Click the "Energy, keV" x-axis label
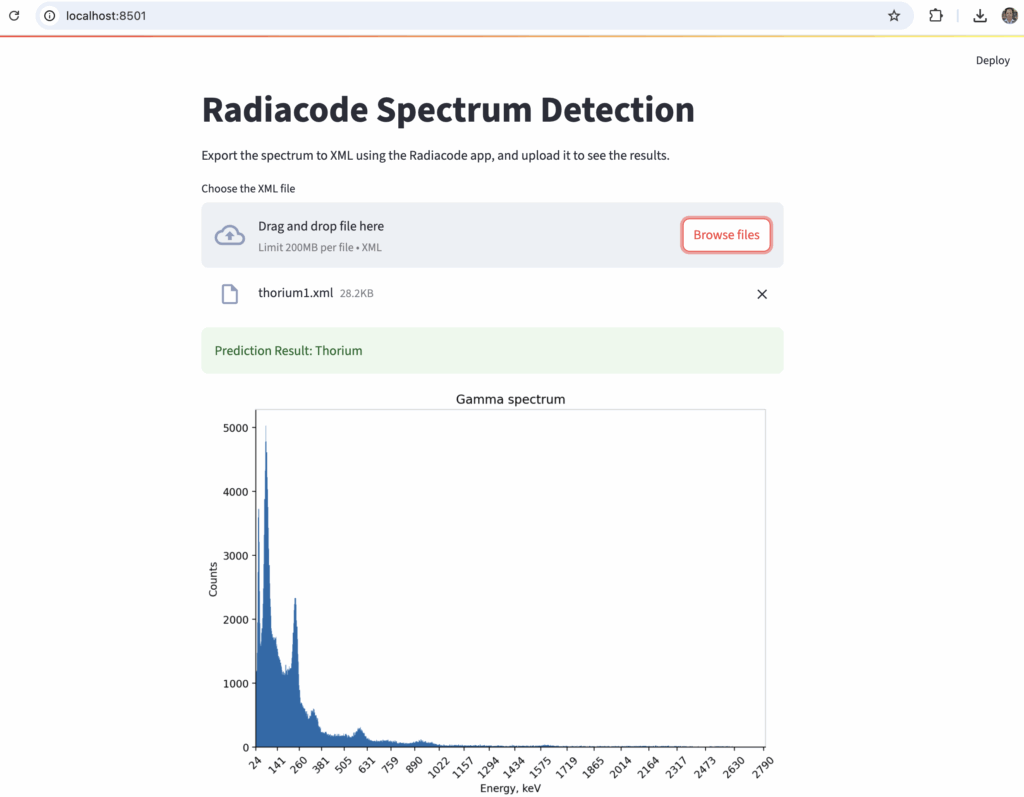Viewport: 1024px width, 797px height. [x=510, y=789]
